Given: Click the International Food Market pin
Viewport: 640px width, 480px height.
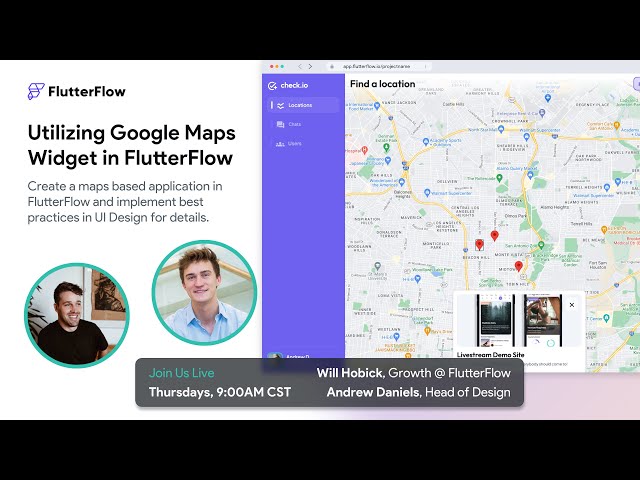Looking at the screenshot, I should [377, 106].
